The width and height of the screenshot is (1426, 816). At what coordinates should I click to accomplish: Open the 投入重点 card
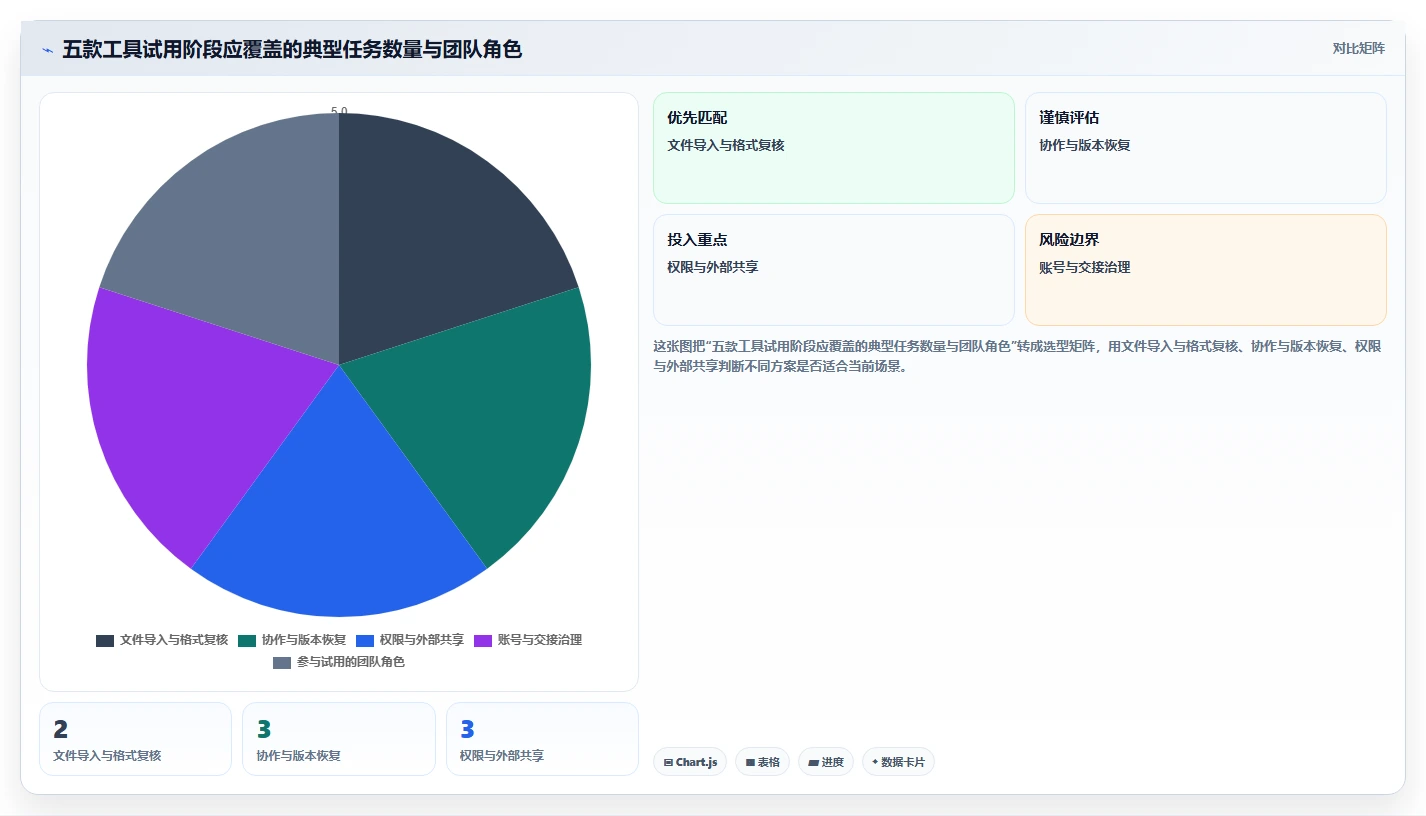834,270
